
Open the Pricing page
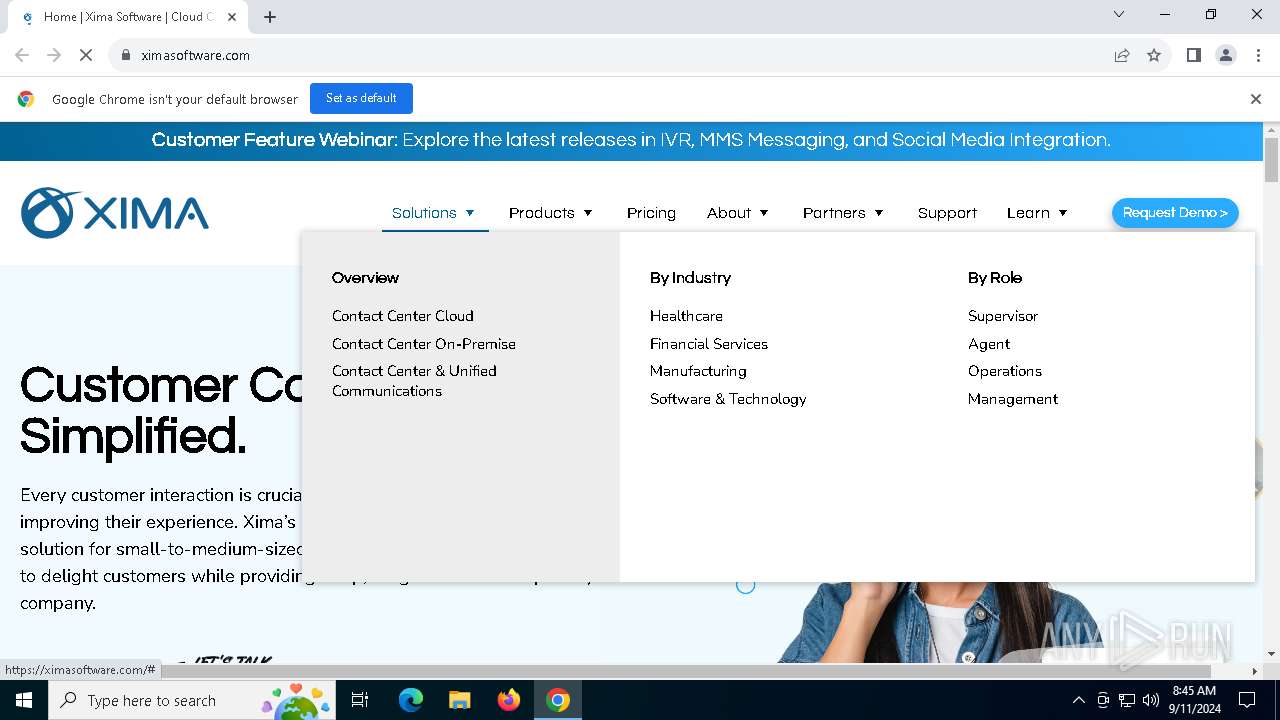click(651, 213)
